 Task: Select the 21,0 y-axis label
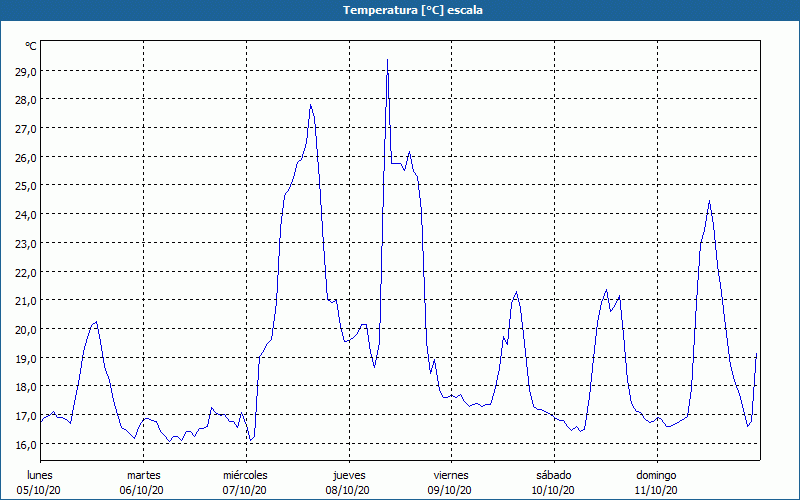(26, 301)
